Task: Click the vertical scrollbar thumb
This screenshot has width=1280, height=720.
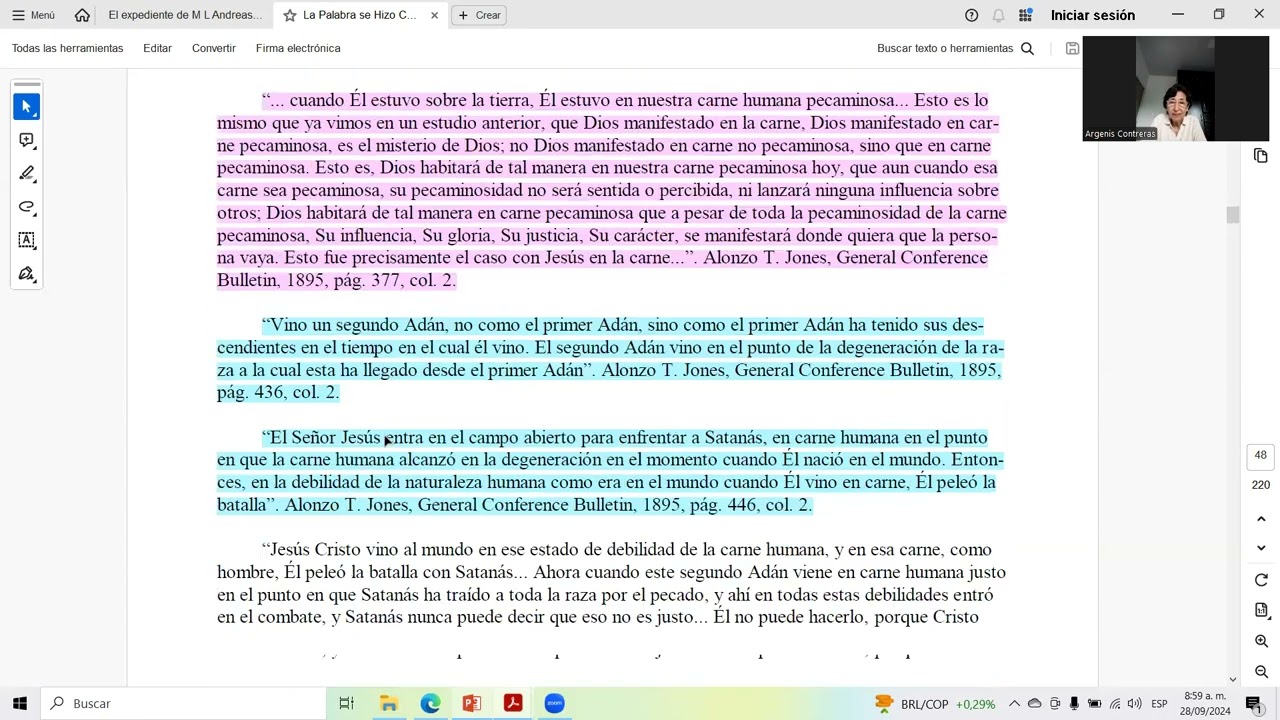Action: pyautogui.click(x=1232, y=215)
